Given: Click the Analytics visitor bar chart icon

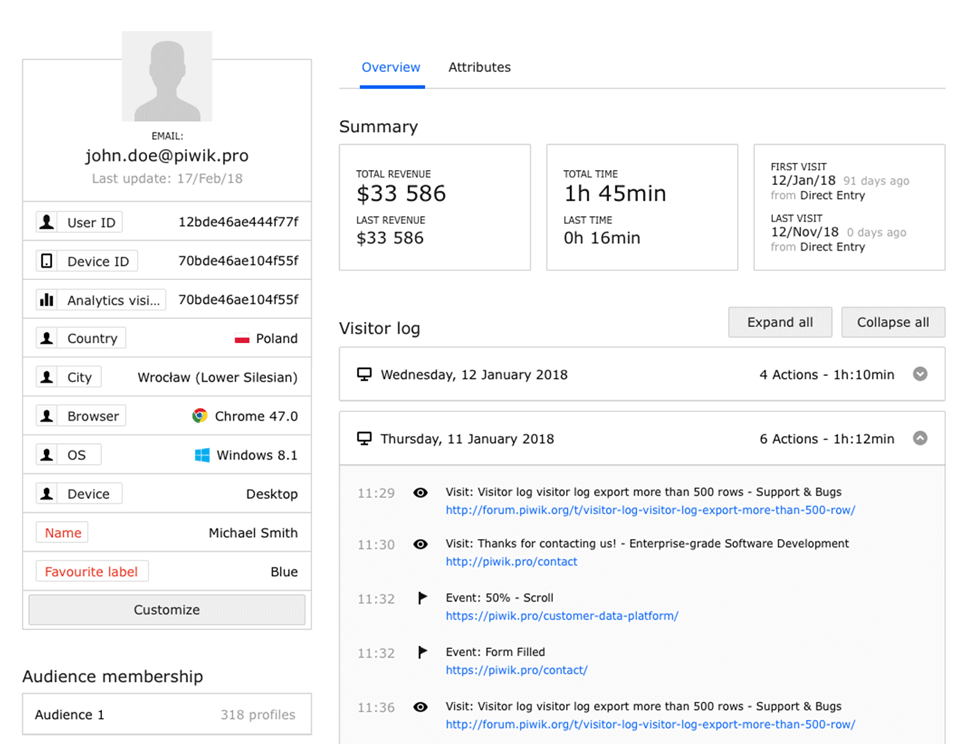Looking at the screenshot, I should pos(46,300).
